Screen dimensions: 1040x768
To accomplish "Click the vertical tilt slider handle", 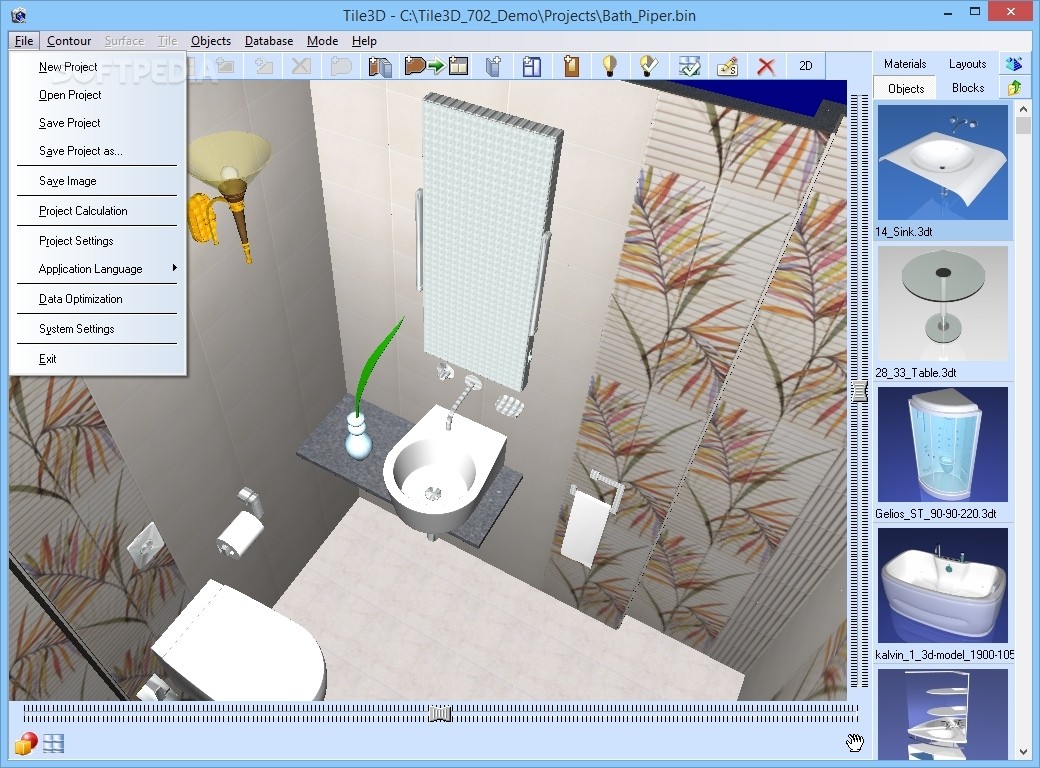I will [x=860, y=391].
